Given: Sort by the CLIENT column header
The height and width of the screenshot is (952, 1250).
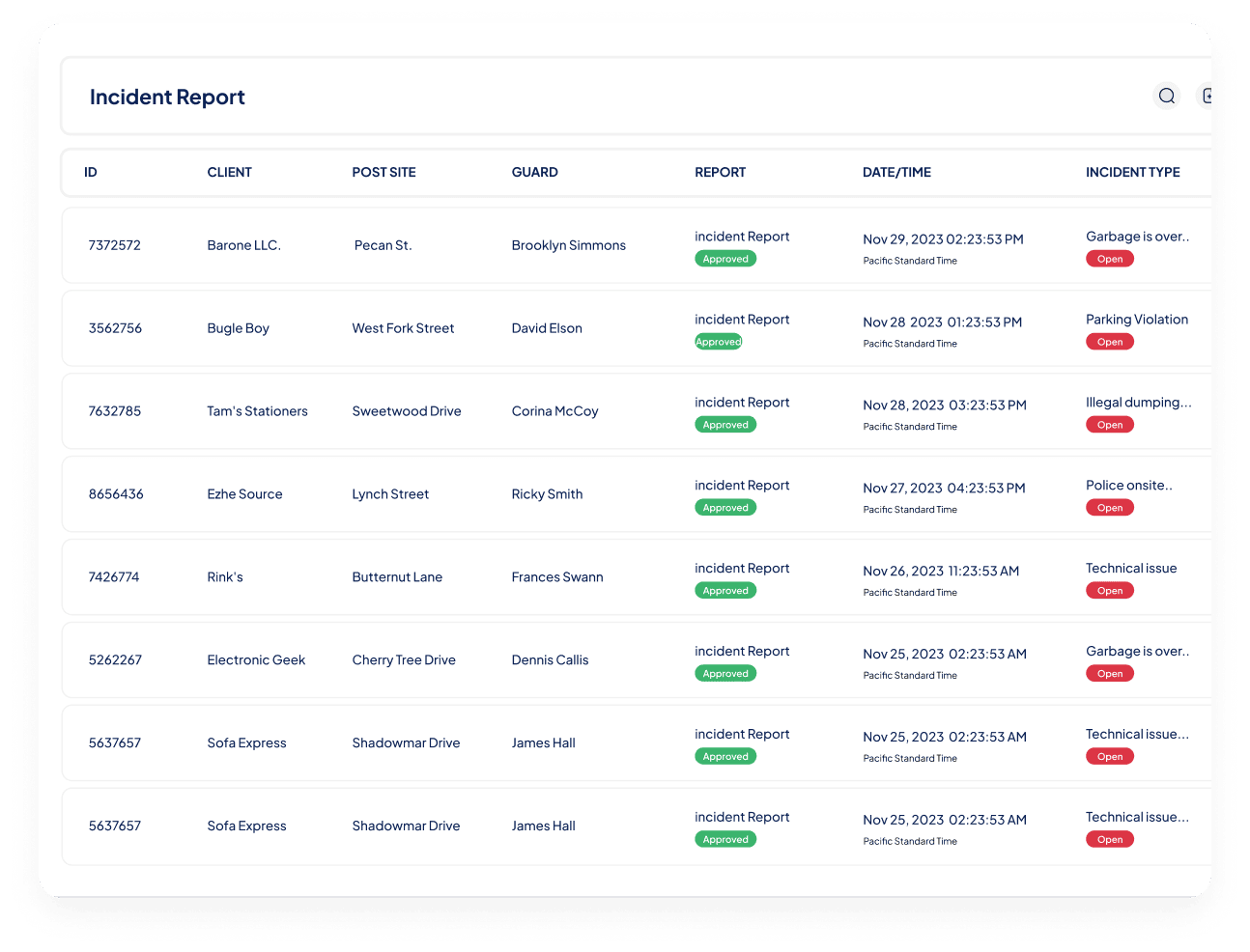Looking at the screenshot, I should pos(229,172).
